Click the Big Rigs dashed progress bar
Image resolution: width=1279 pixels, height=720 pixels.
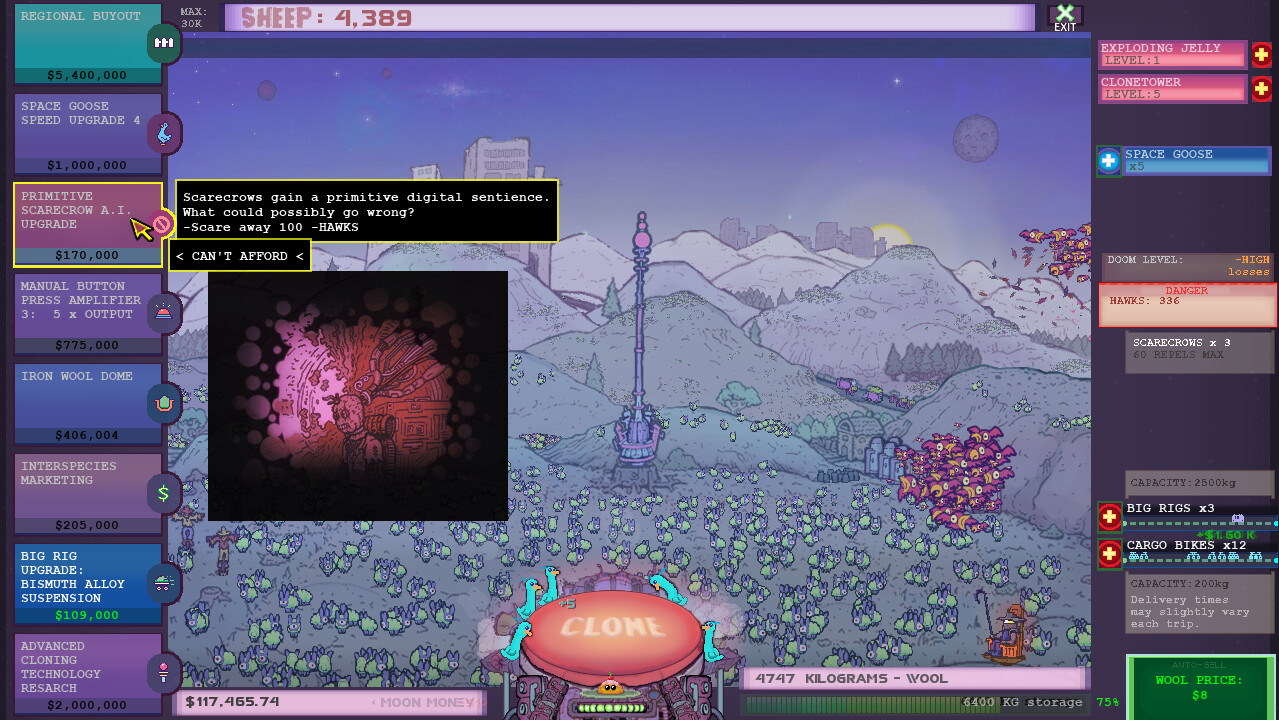[1199, 523]
